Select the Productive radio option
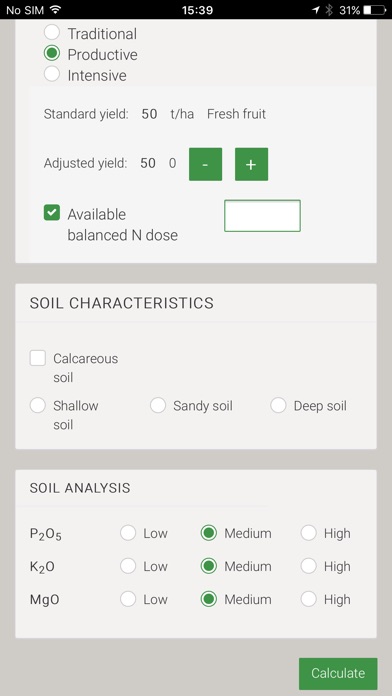This screenshot has height=696, width=392. (52, 54)
